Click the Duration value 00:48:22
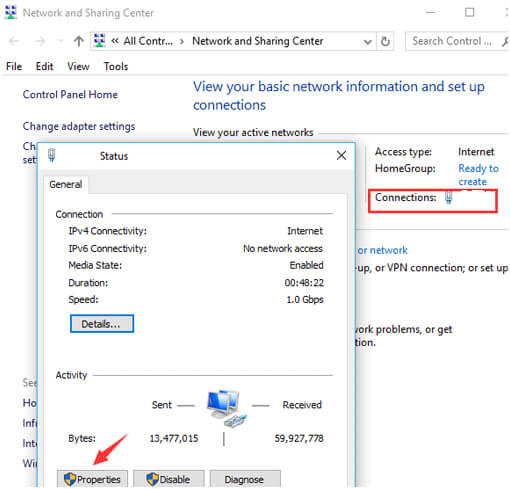The height and width of the screenshot is (489, 510). coord(304,283)
